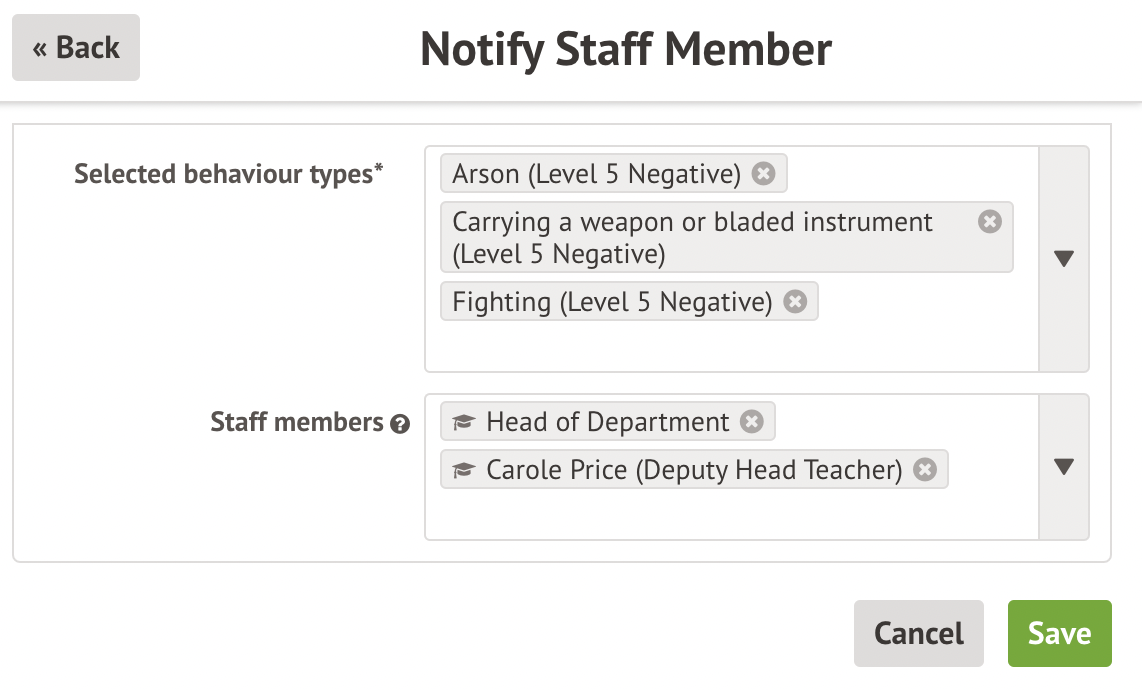Select the Fighting (Level 5 Negative) tag text
This screenshot has width=1142, height=690.
(x=612, y=302)
